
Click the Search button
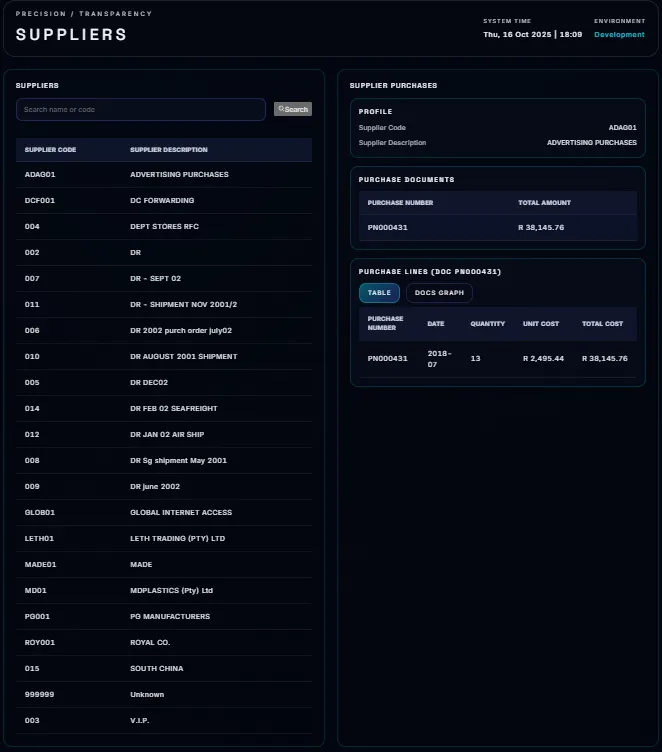click(x=293, y=109)
